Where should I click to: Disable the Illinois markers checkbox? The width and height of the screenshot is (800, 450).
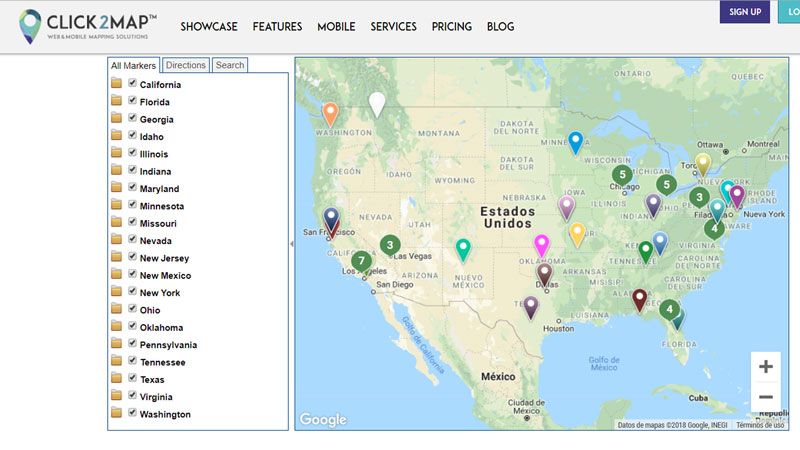point(133,152)
